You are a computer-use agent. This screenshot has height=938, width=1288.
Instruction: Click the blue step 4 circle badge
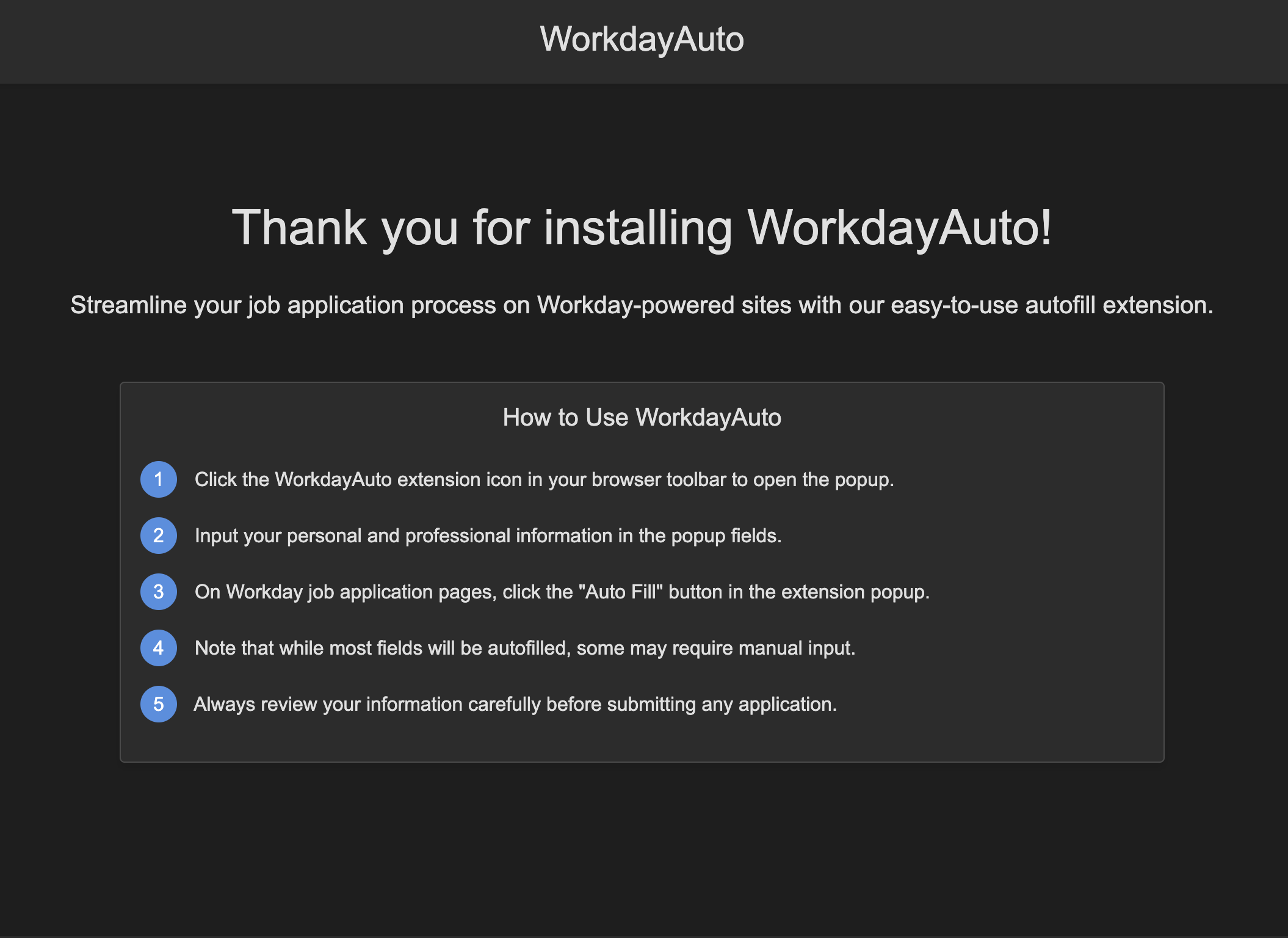pyautogui.click(x=159, y=648)
